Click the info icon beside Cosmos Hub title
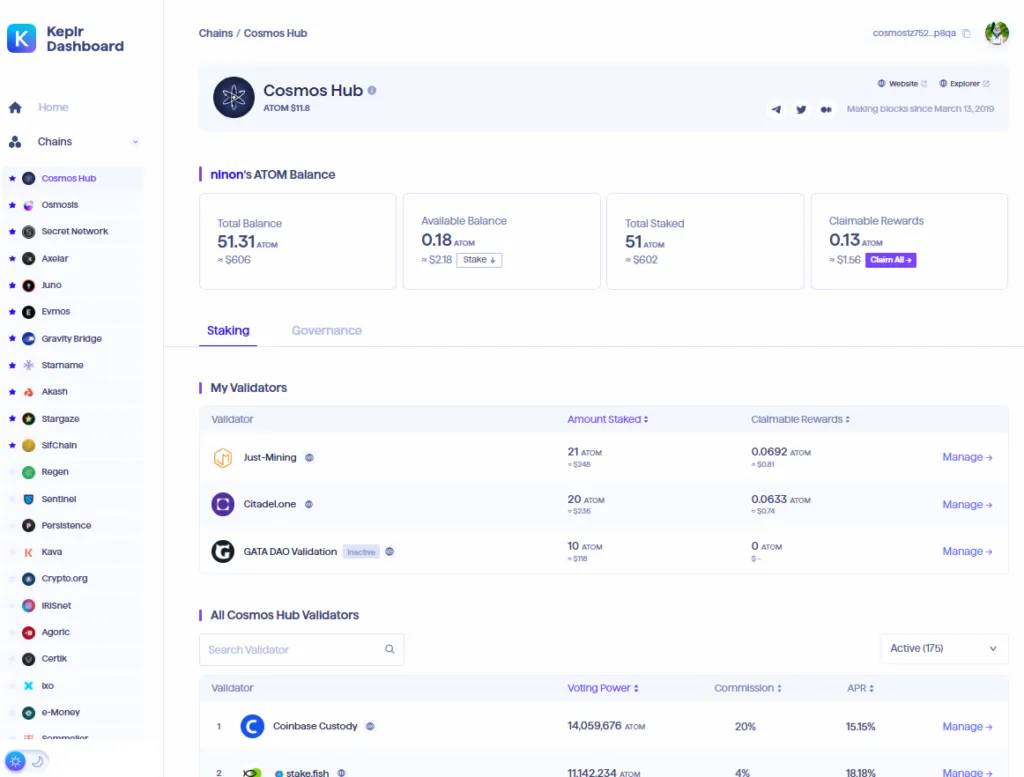 click(x=372, y=91)
